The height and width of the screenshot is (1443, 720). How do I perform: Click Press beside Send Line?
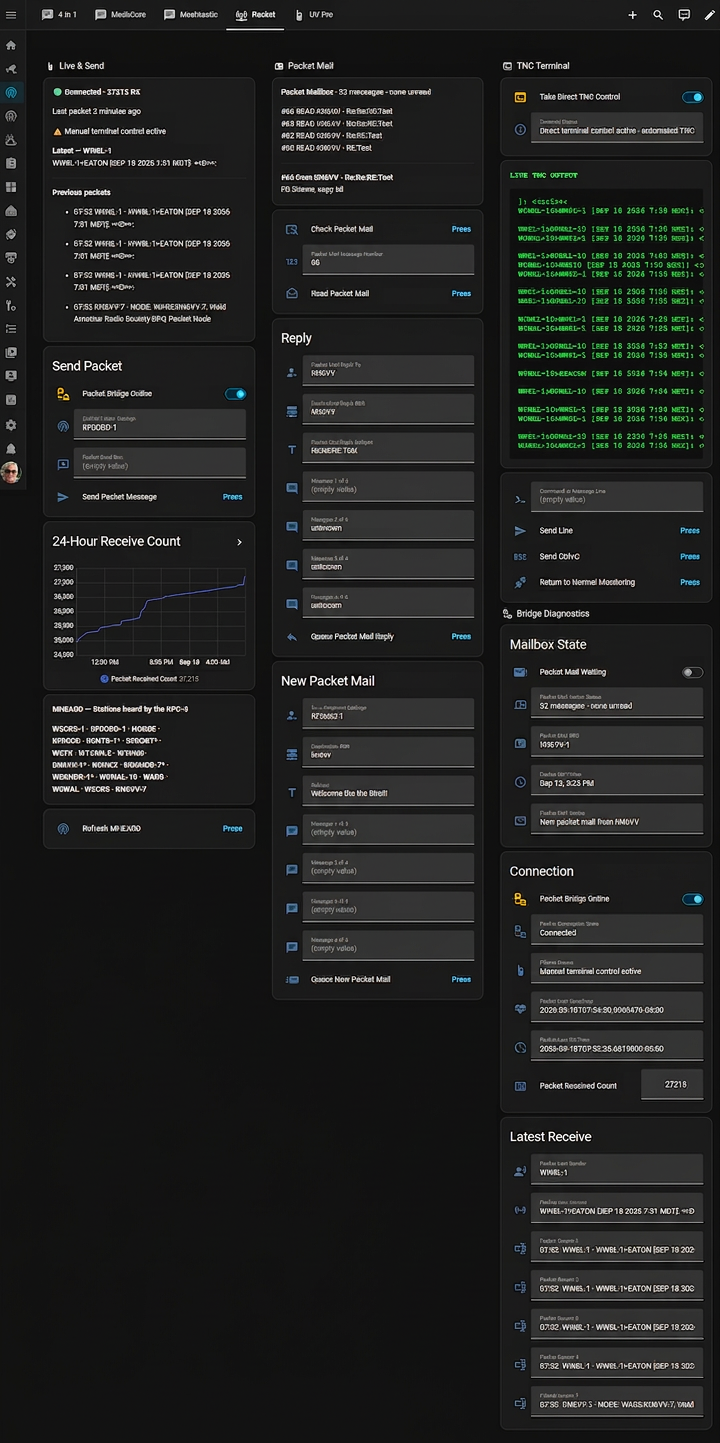pos(690,531)
